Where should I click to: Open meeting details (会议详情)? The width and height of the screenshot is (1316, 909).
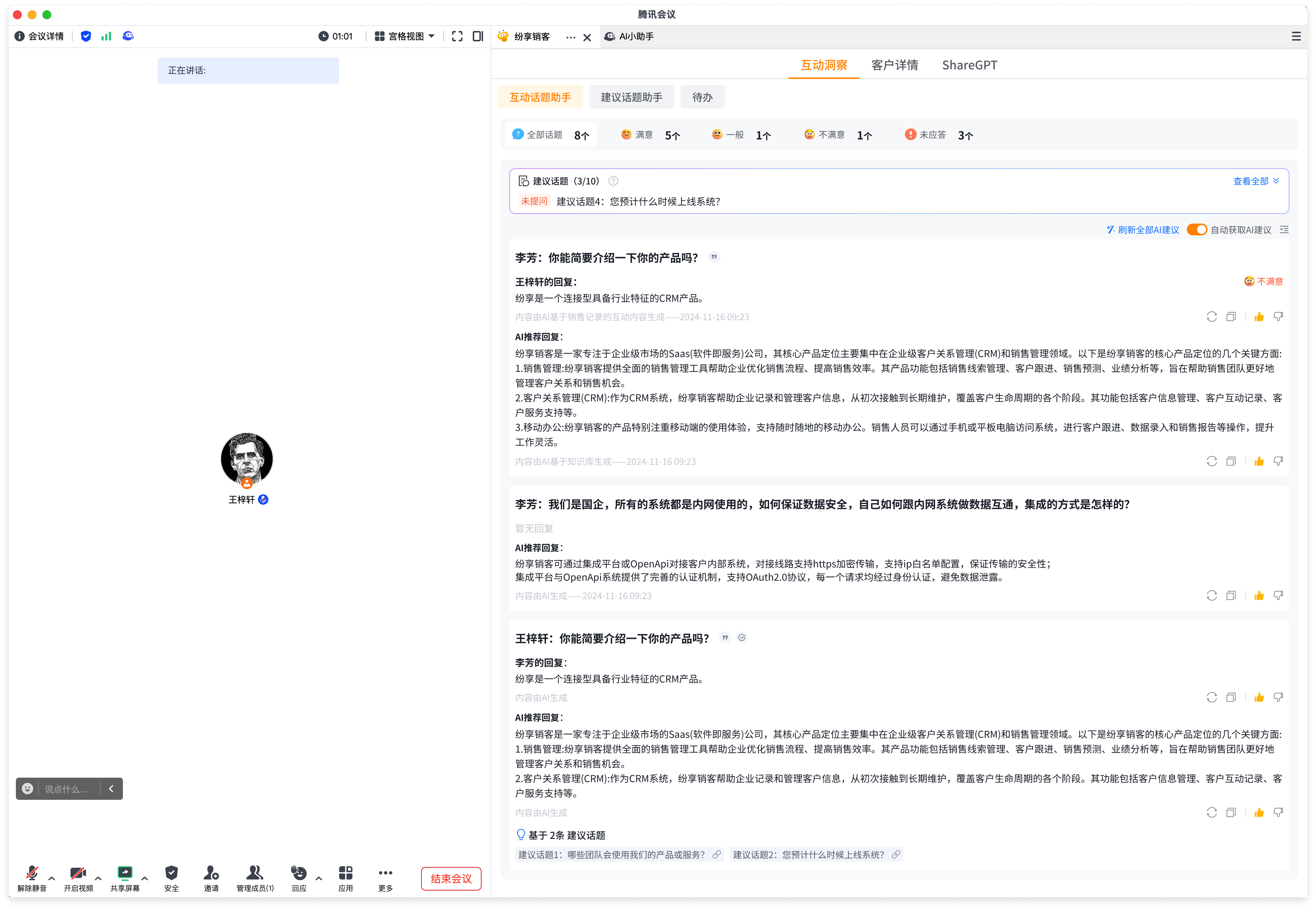click(39, 37)
